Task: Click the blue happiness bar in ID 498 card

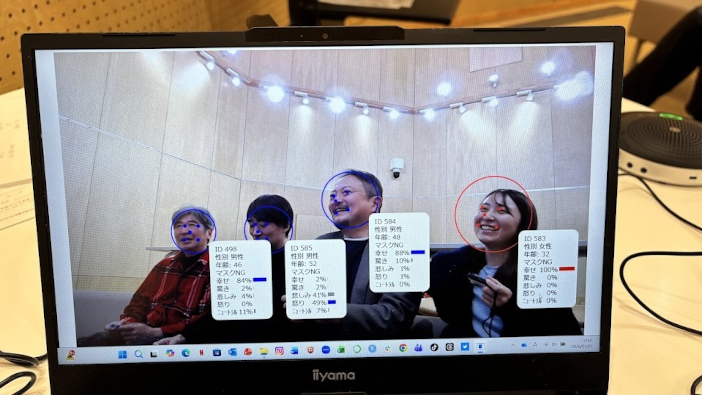Action: click(x=260, y=279)
